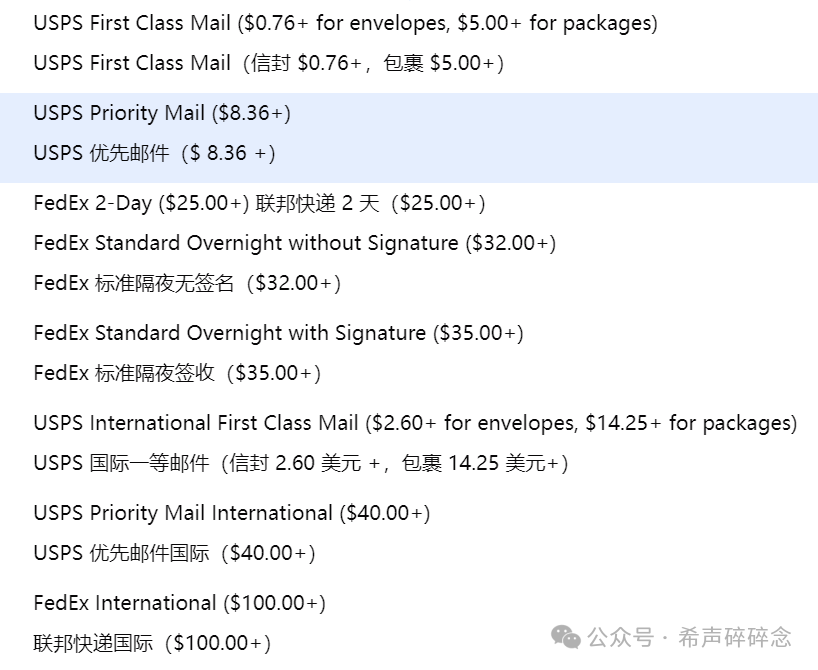
Task: Click the 联邦快递 2 天 ($25.00+) translation
Action: coord(370,203)
